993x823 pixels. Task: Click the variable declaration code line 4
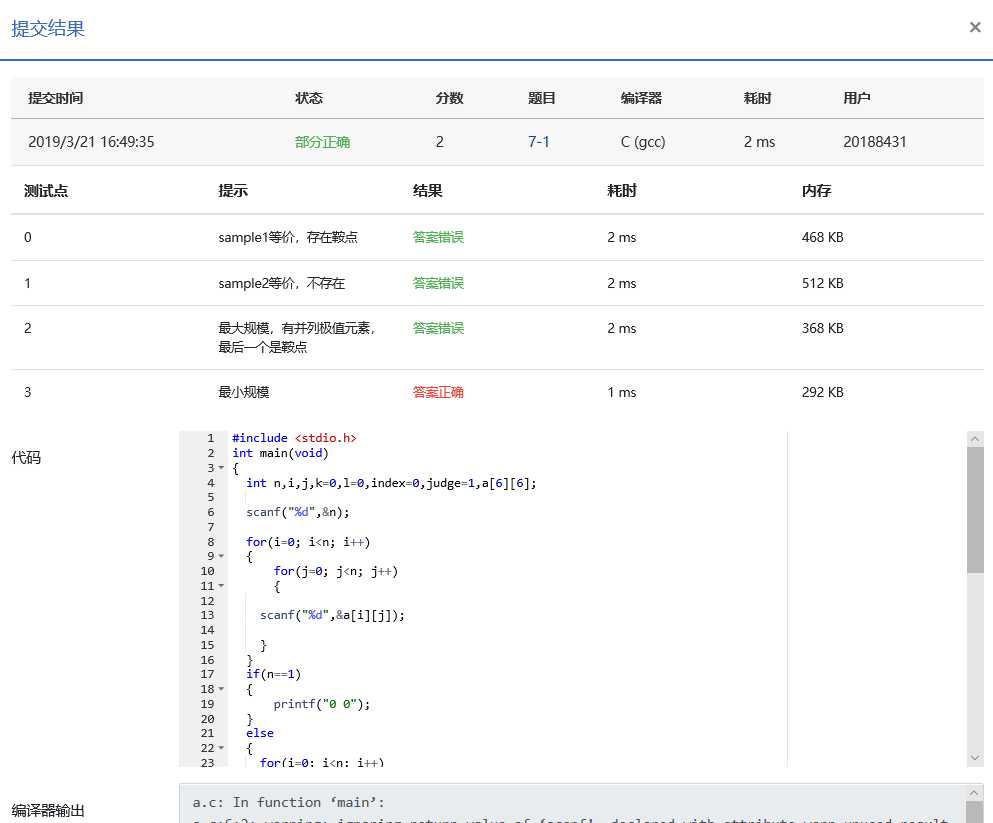click(391, 483)
